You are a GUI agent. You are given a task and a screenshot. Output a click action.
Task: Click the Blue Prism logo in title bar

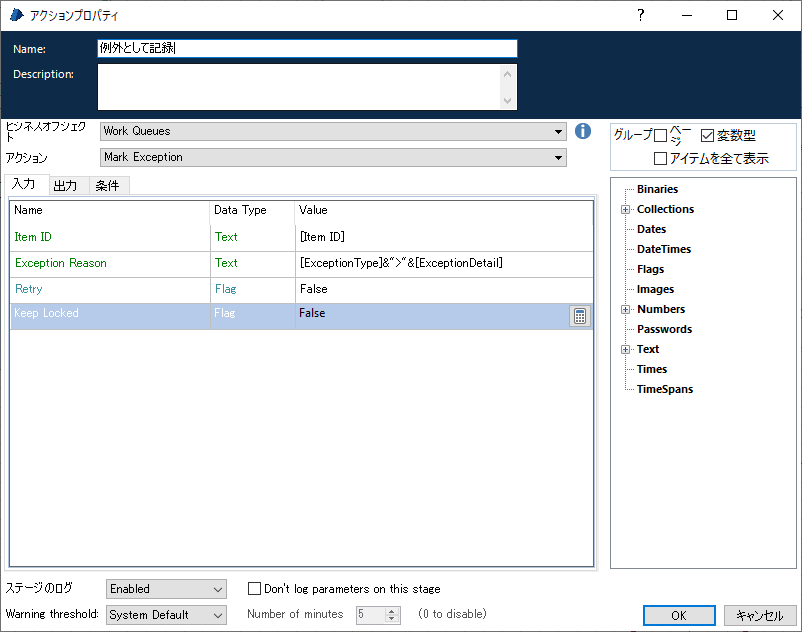pos(17,15)
